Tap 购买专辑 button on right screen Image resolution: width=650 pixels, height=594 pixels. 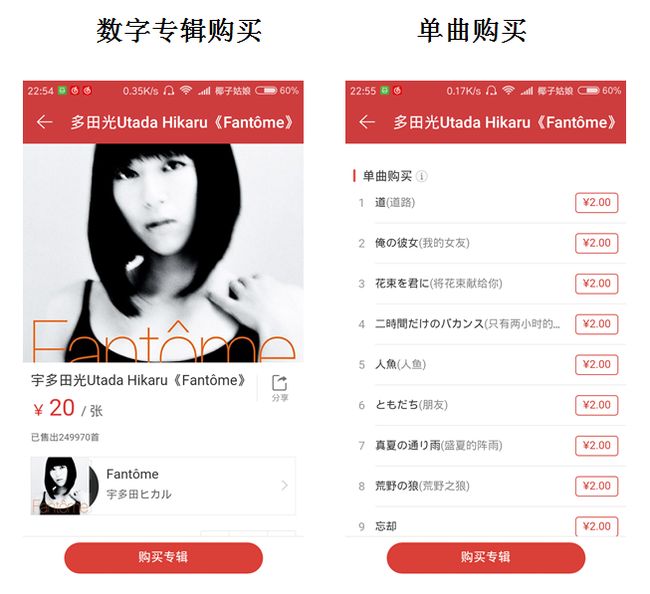(486, 558)
